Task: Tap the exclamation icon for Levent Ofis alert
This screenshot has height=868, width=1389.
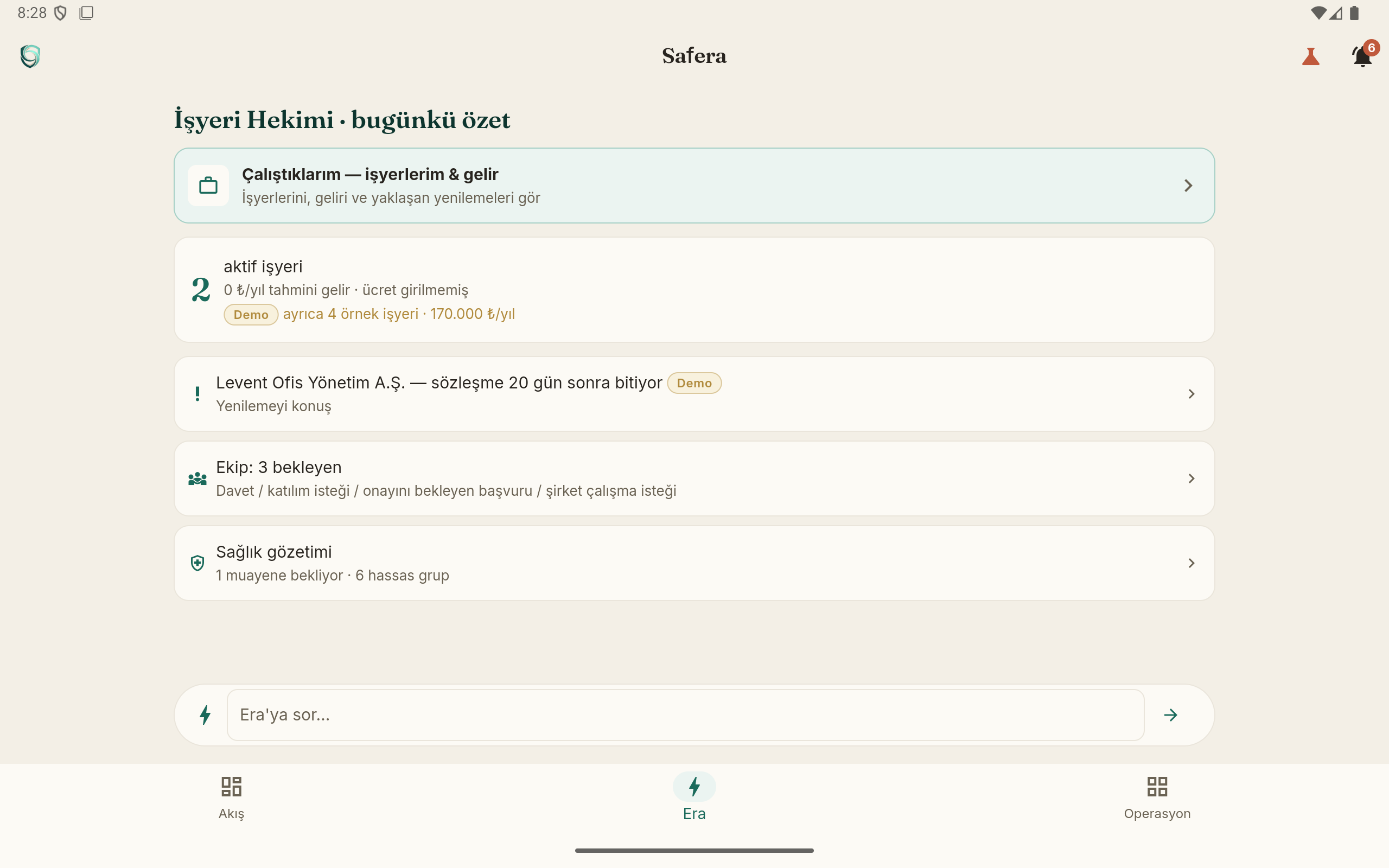Action: pos(197,394)
